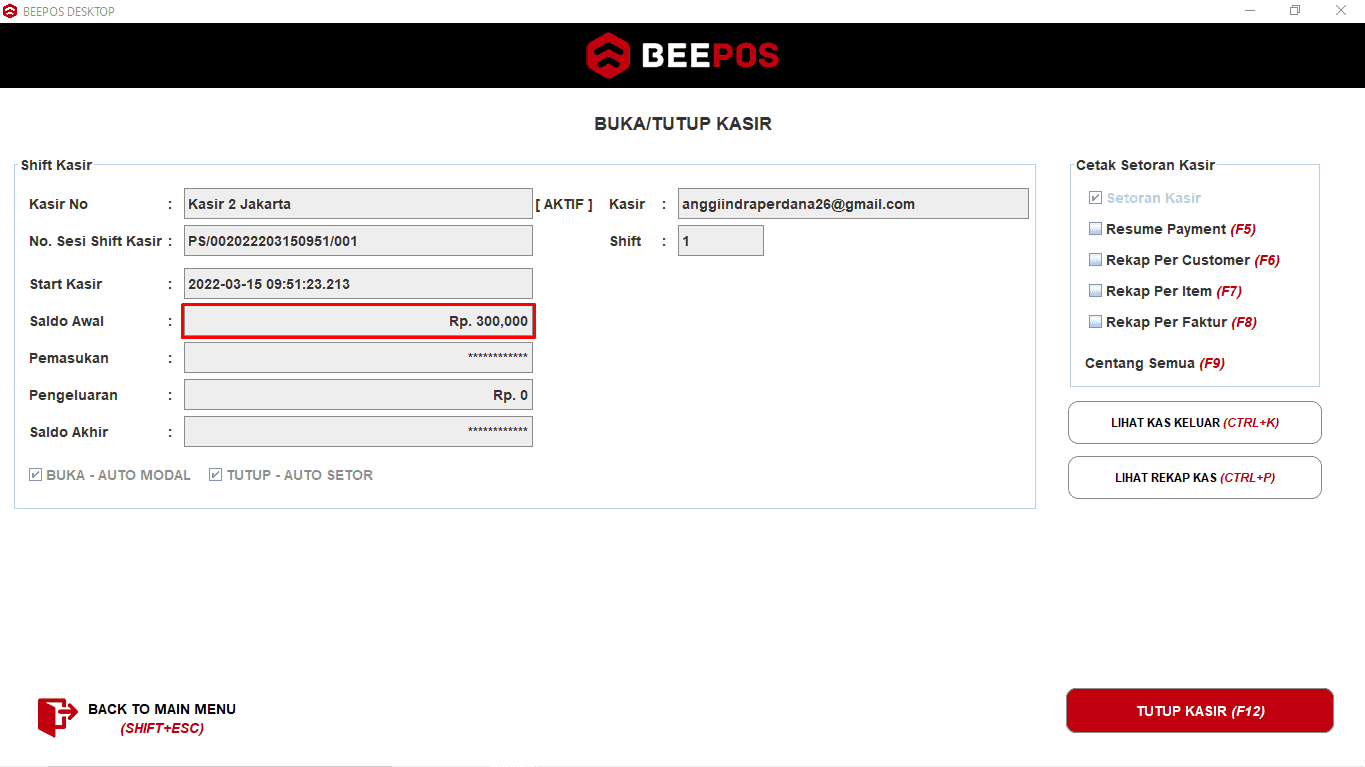The width and height of the screenshot is (1365, 767).
Task: Click the [ AKTIF ] status label
Action: (x=564, y=204)
